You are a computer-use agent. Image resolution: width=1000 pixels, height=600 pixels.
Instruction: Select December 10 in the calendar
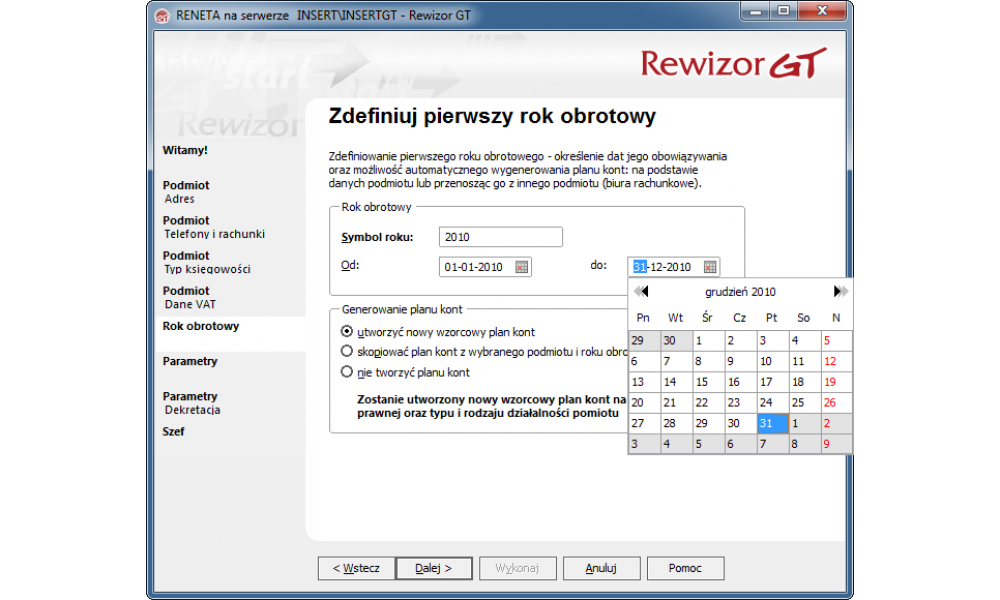(772, 362)
